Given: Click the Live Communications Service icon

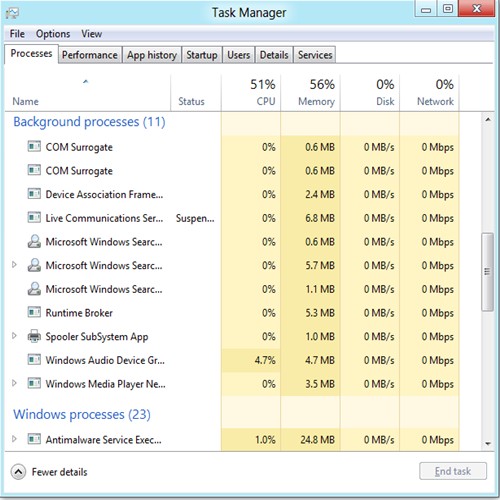Looking at the screenshot, I should (x=34, y=218).
